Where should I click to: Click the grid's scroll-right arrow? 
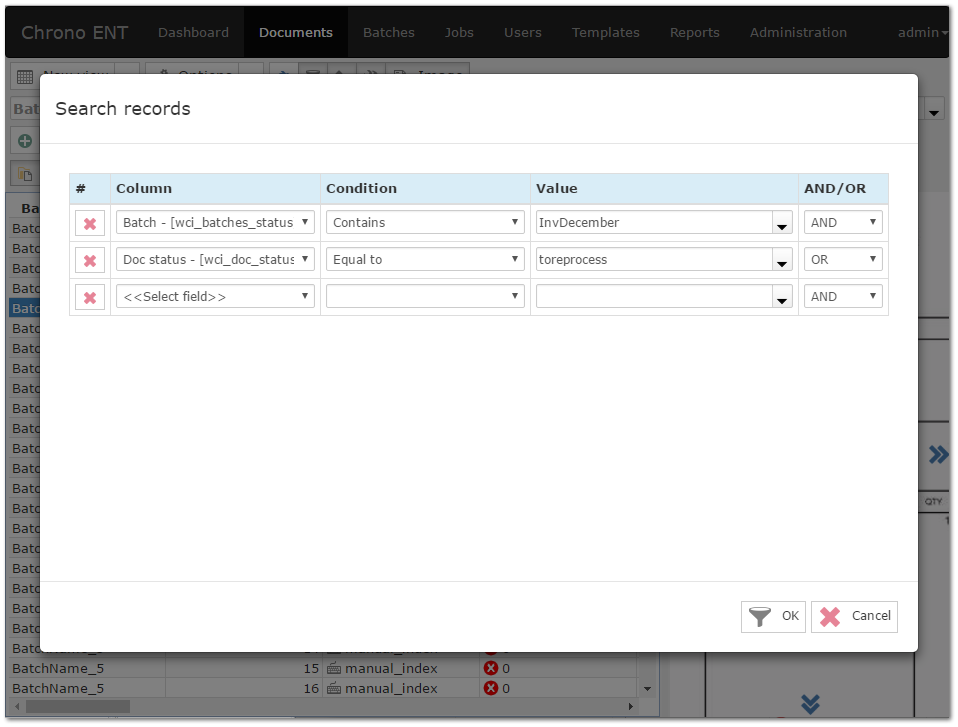[x=631, y=707]
